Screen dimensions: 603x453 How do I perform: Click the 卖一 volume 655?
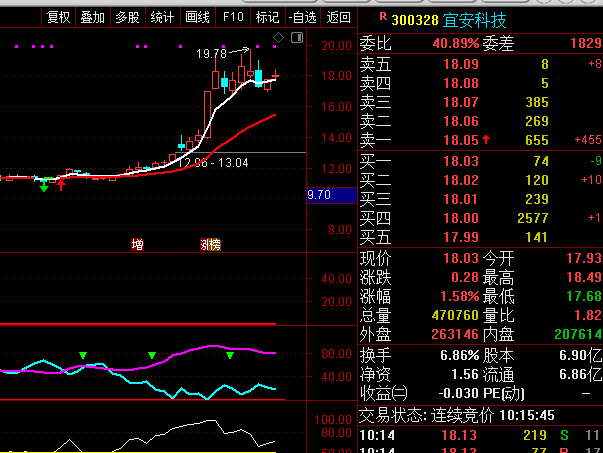(x=537, y=140)
